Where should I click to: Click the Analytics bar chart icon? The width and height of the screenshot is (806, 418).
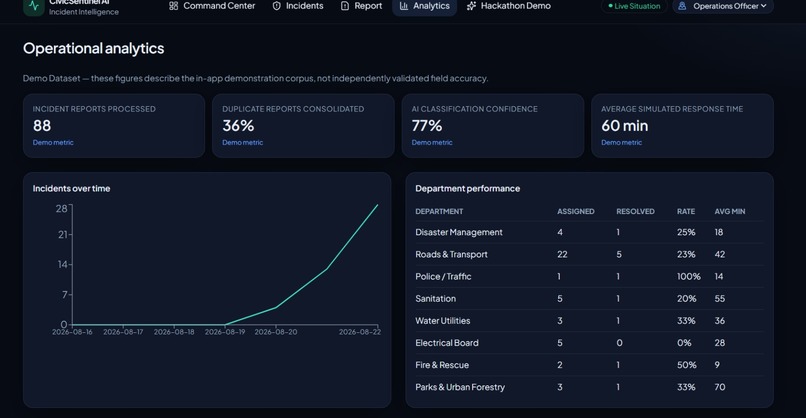pos(404,6)
